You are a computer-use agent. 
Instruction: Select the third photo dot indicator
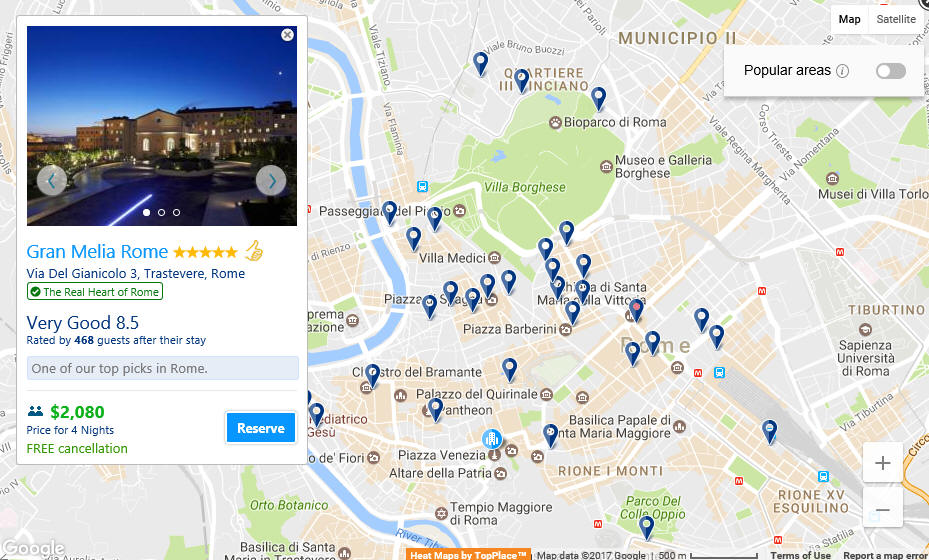[x=176, y=212]
